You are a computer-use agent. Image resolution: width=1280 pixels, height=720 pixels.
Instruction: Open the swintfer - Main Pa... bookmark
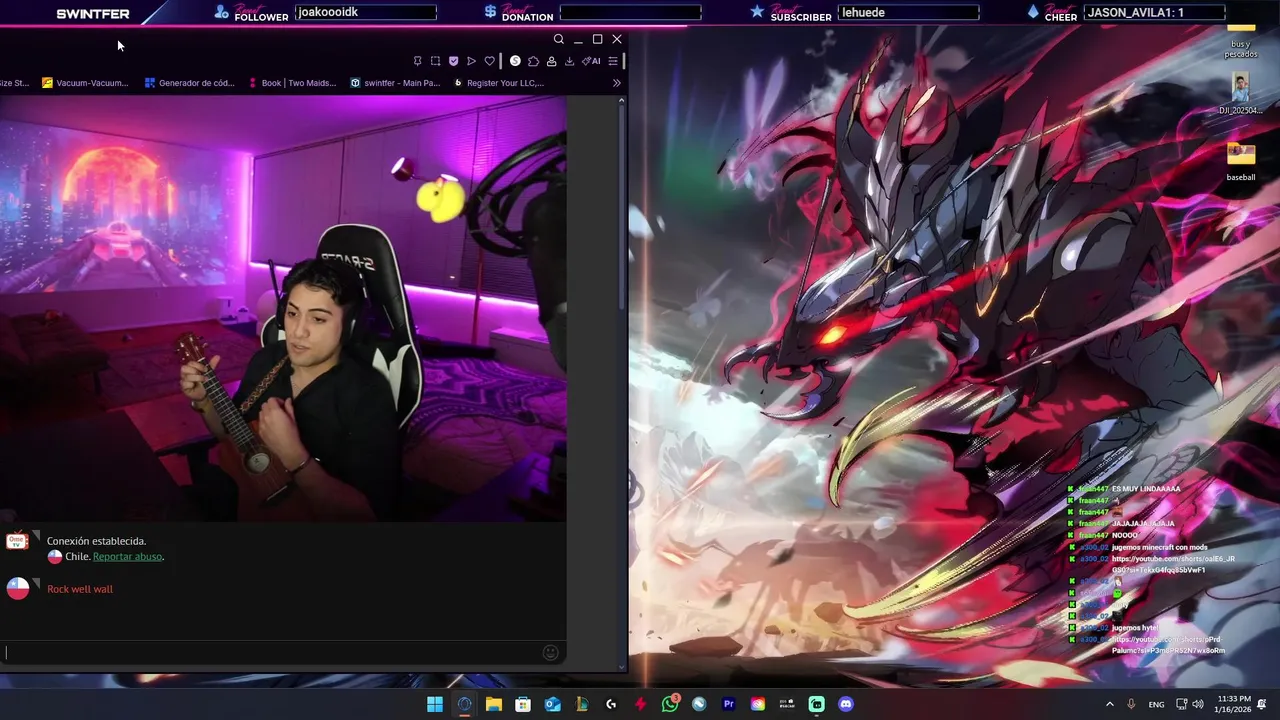click(x=395, y=83)
